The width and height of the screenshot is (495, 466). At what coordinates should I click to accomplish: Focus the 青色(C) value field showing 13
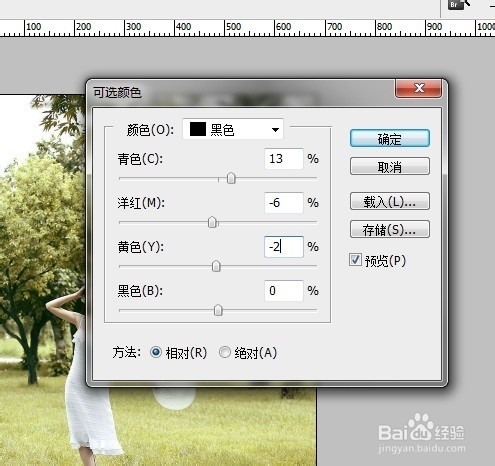coord(284,159)
